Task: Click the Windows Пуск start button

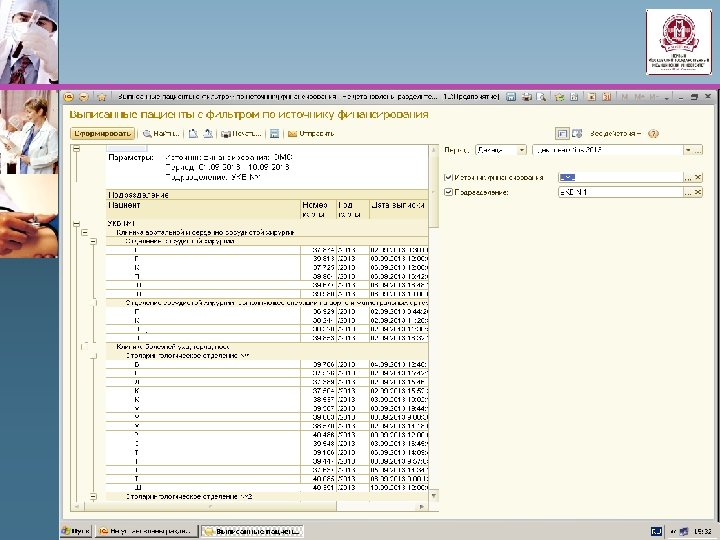Action: click(x=76, y=530)
